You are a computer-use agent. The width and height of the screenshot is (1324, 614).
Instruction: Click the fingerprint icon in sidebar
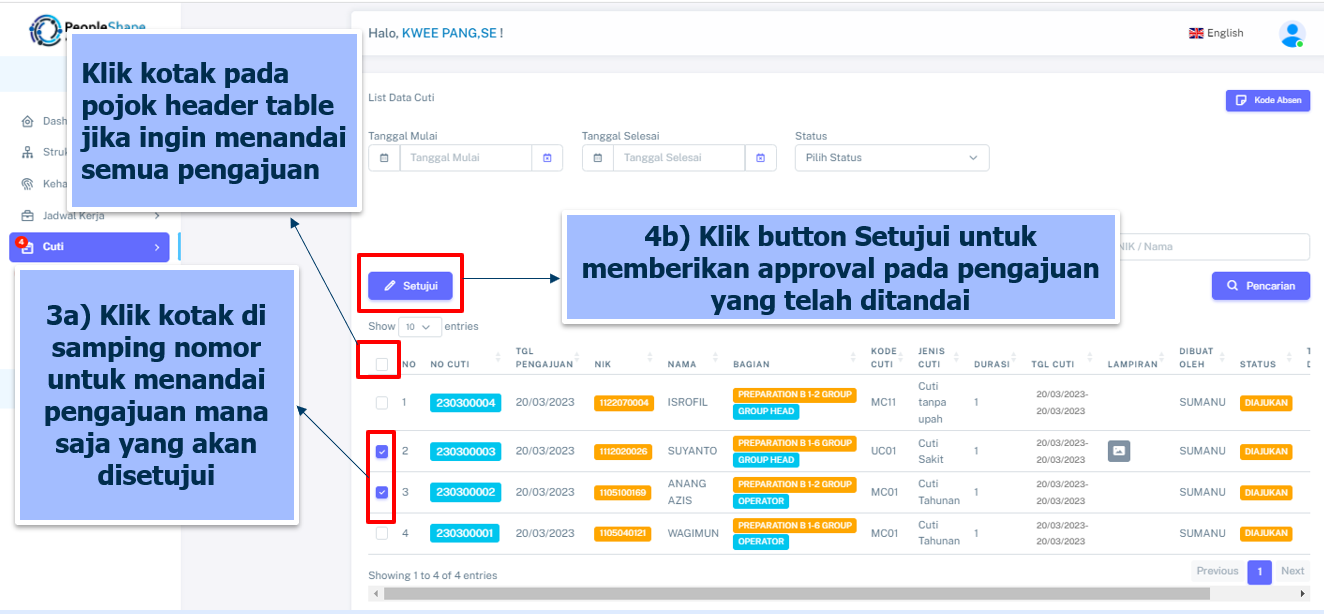(x=27, y=184)
